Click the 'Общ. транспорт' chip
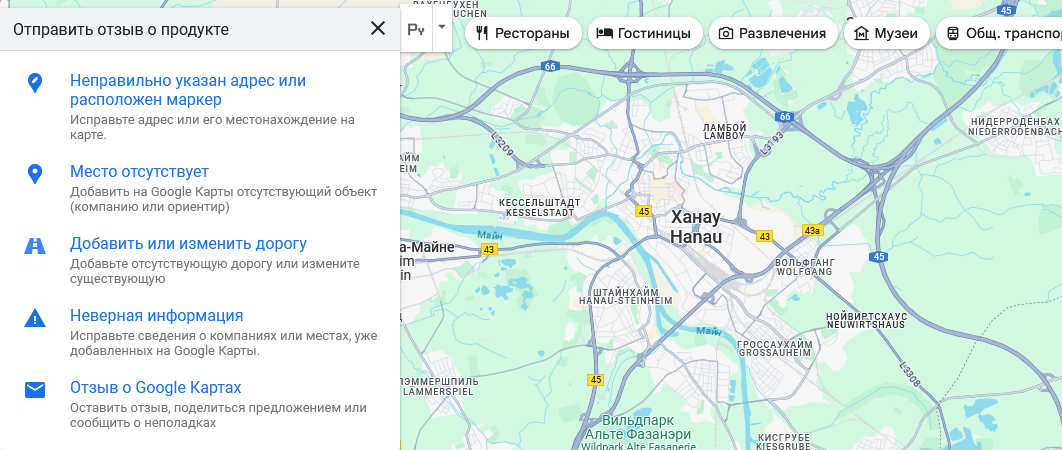Screen dimensions: 1062x450 tap(1002, 33)
